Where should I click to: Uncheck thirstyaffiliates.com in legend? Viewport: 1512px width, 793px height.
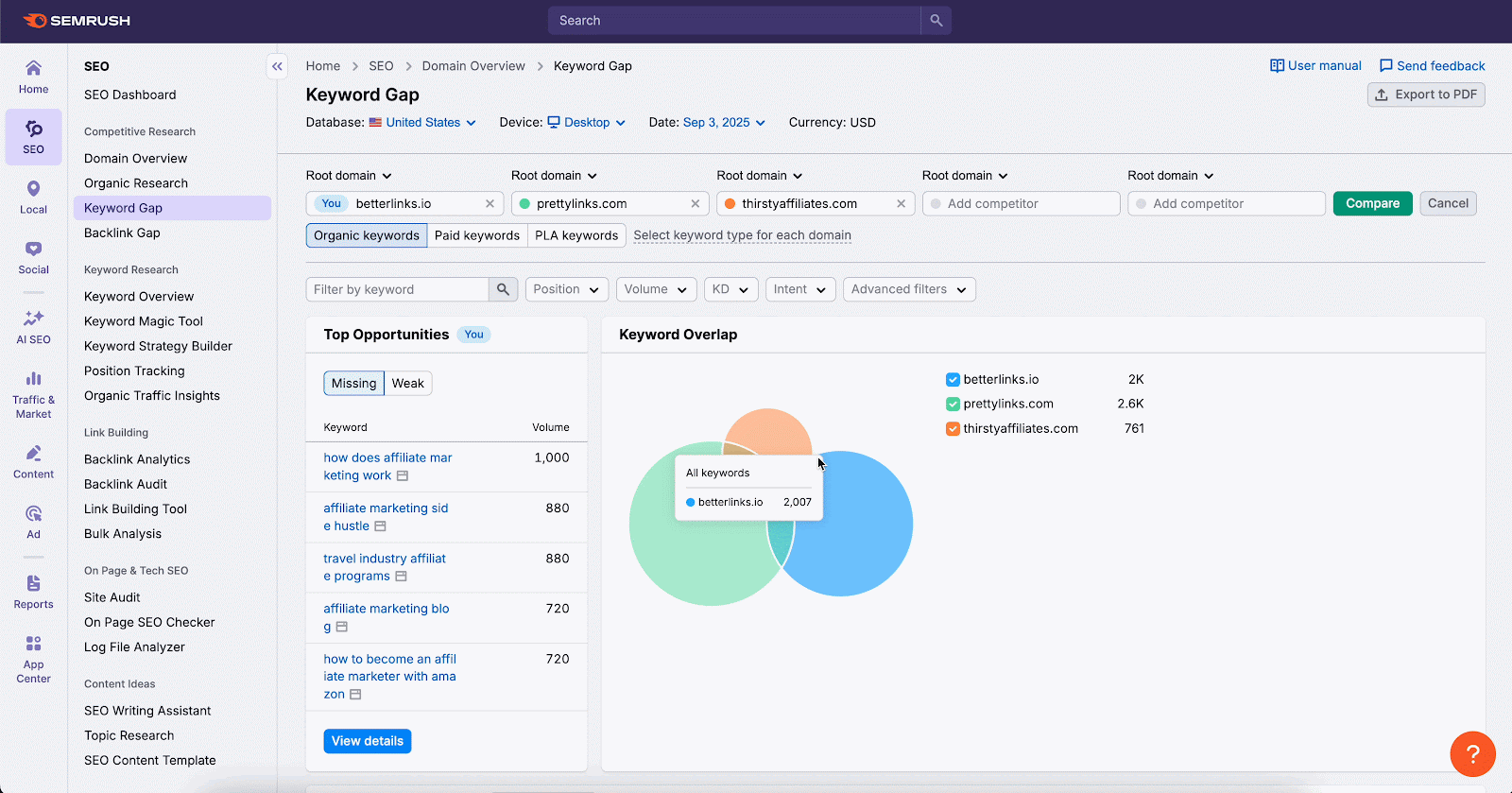pyautogui.click(x=953, y=429)
